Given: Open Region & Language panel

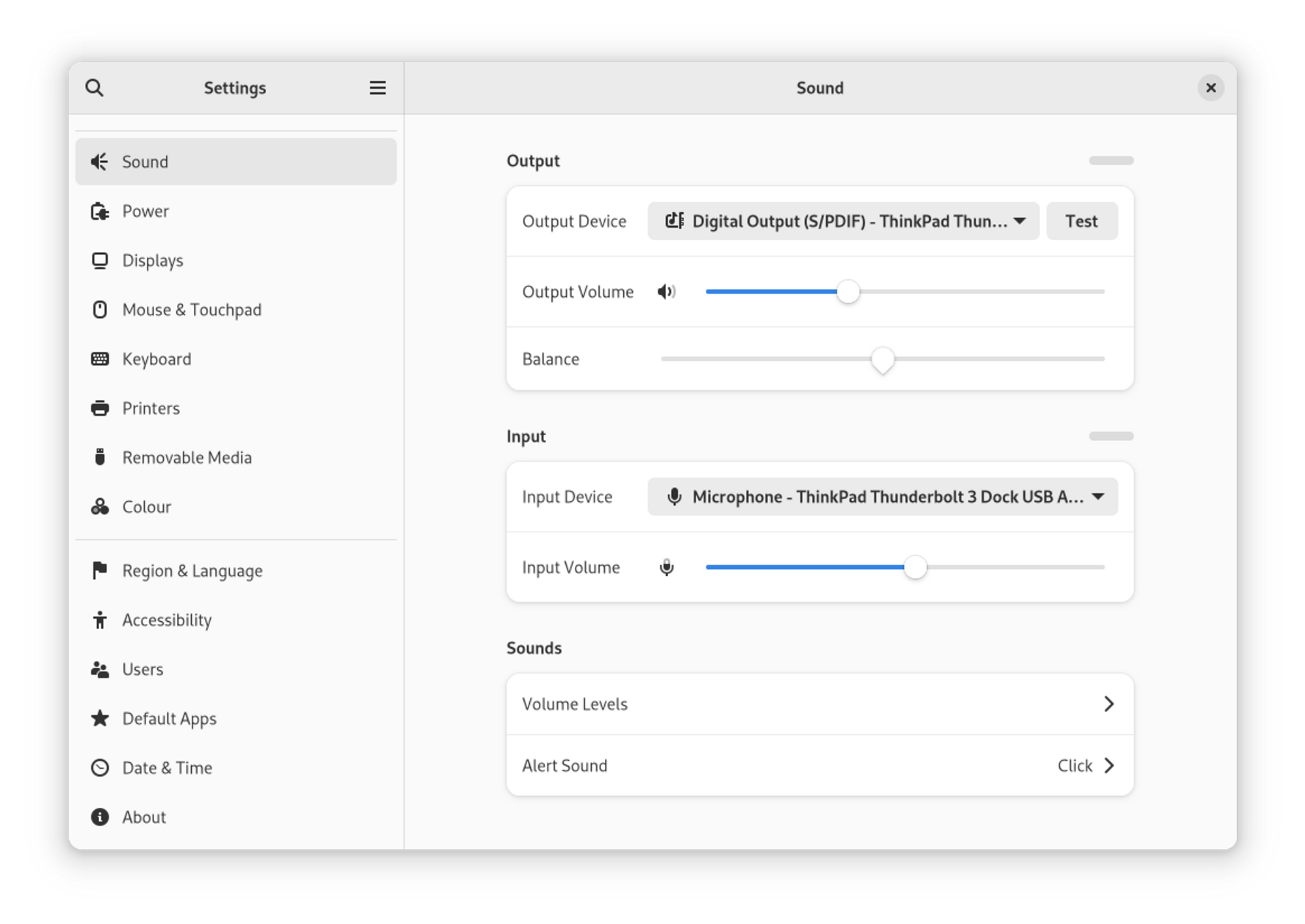Looking at the screenshot, I should pos(236,570).
